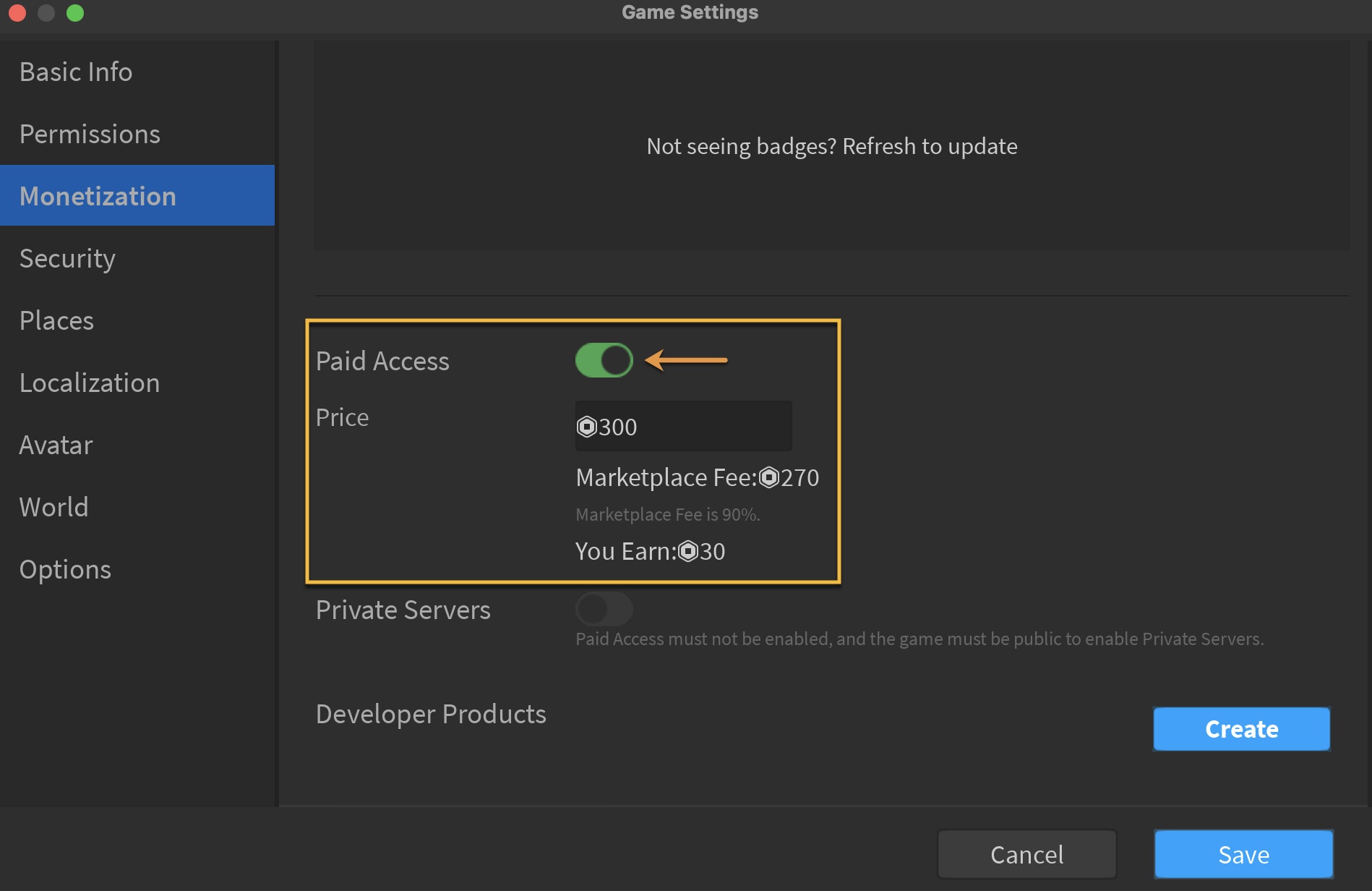The image size is (1372, 891).
Task: Open the Avatar settings tab
Action: (x=56, y=445)
